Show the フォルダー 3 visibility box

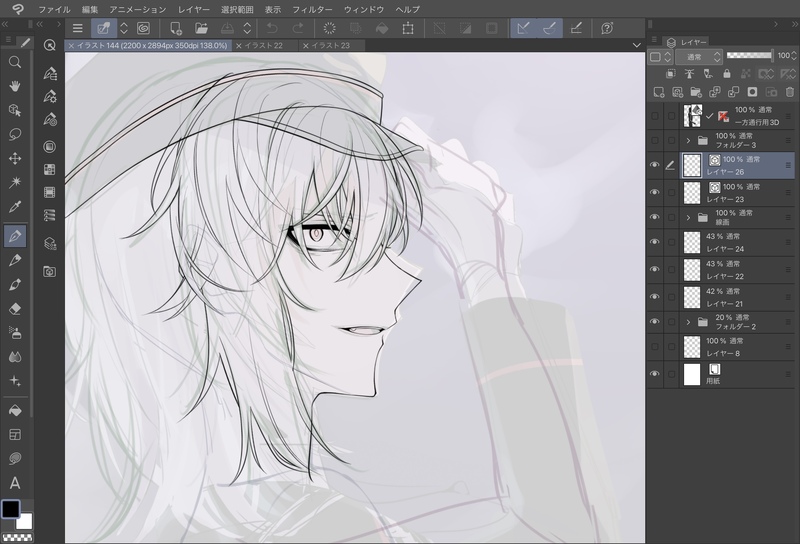(x=654, y=140)
